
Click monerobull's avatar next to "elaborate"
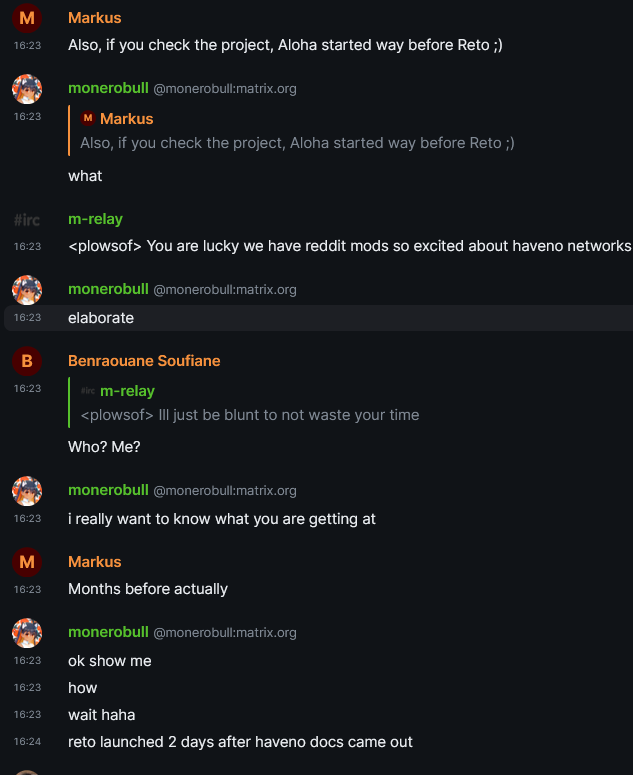pos(27,290)
